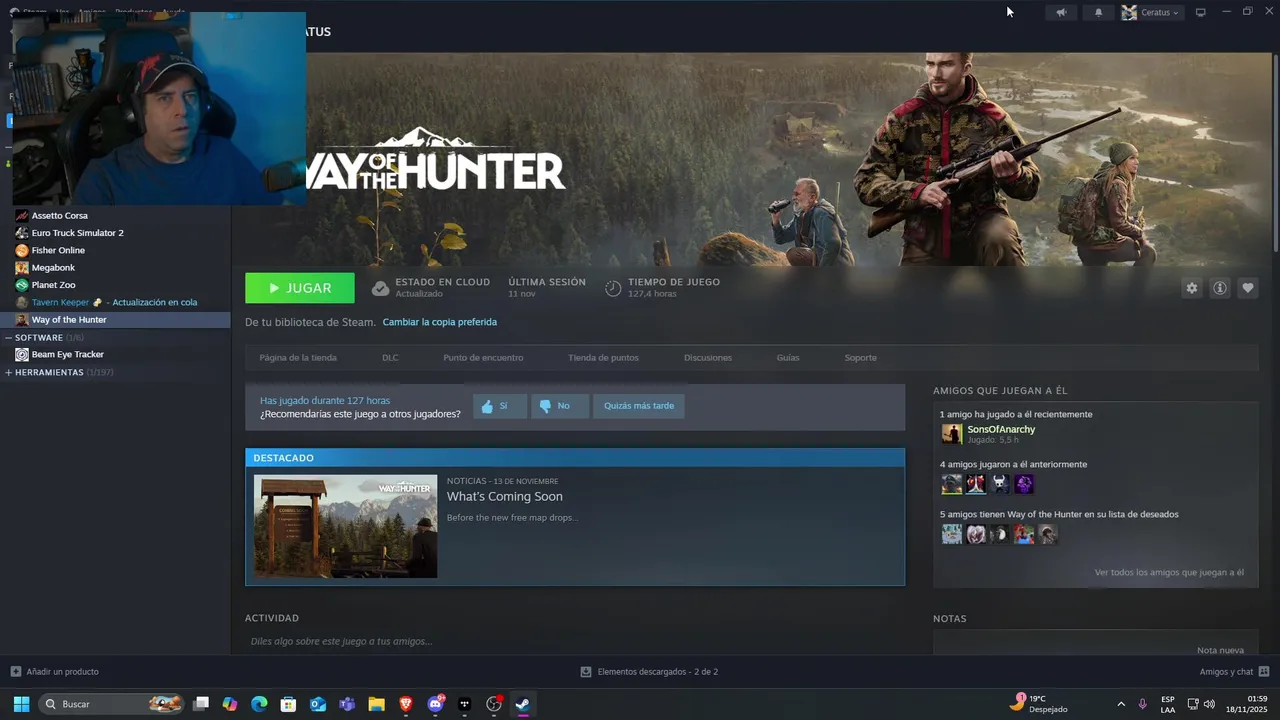Click last purple avatar under jugaron anteriormente
This screenshot has height=720, width=1280.
1024,484
